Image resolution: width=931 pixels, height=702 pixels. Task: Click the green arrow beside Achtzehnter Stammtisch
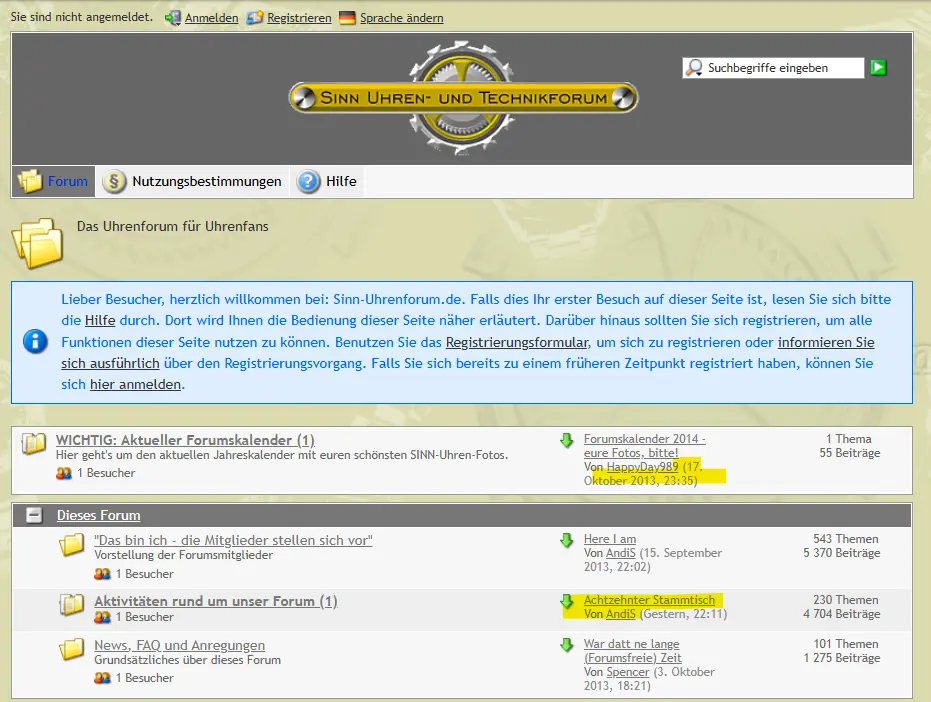click(x=566, y=602)
